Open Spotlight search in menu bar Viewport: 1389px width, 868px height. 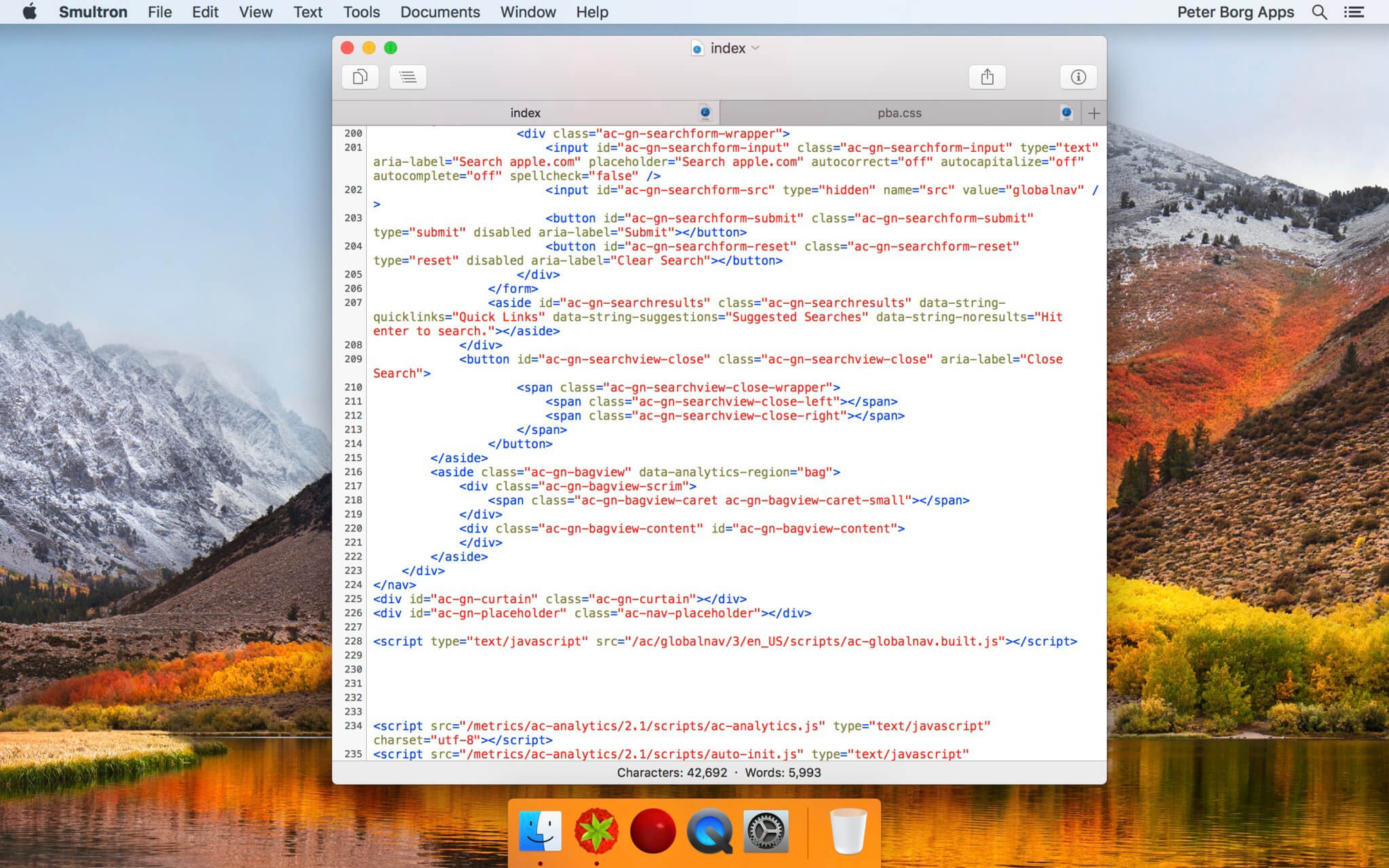click(1319, 12)
